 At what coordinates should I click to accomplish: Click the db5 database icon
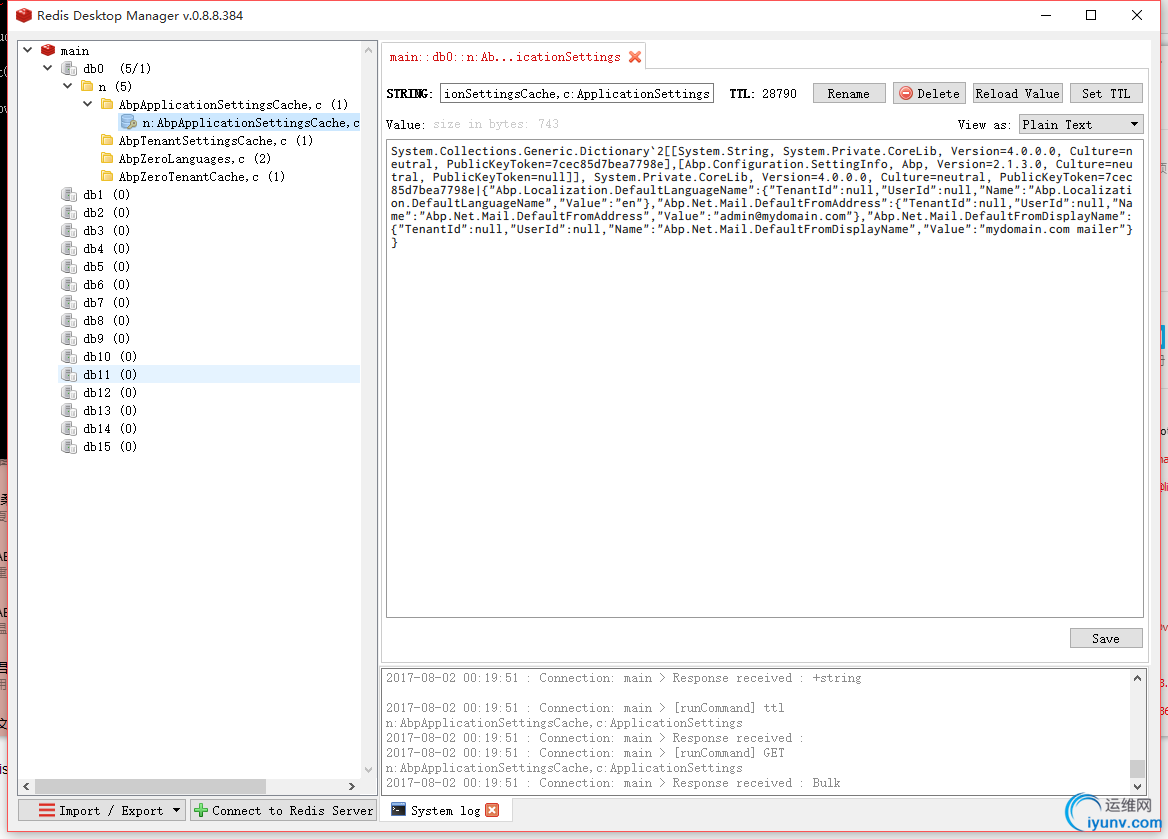pos(69,266)
